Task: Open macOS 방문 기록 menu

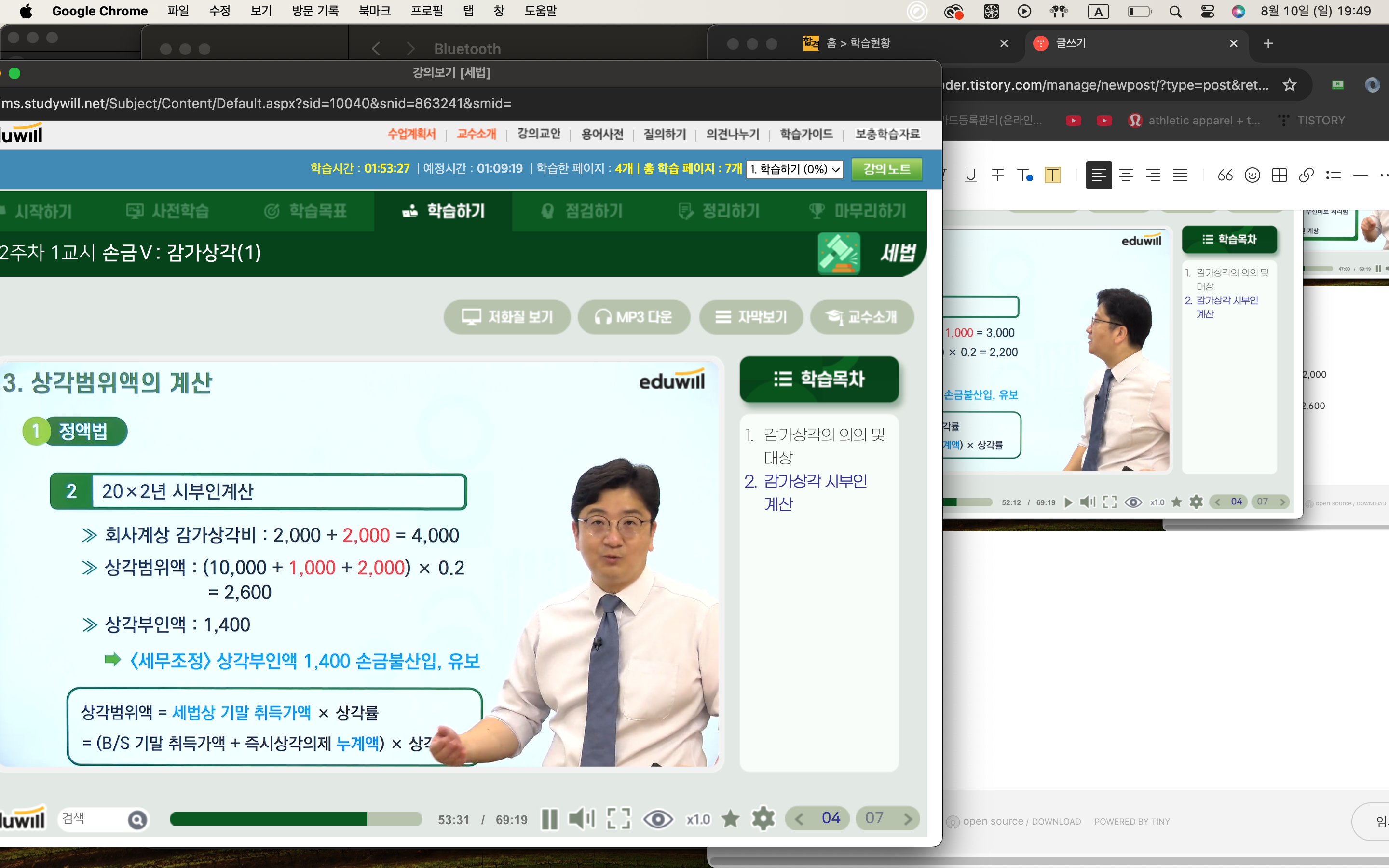Action: [x=315, y=11]
